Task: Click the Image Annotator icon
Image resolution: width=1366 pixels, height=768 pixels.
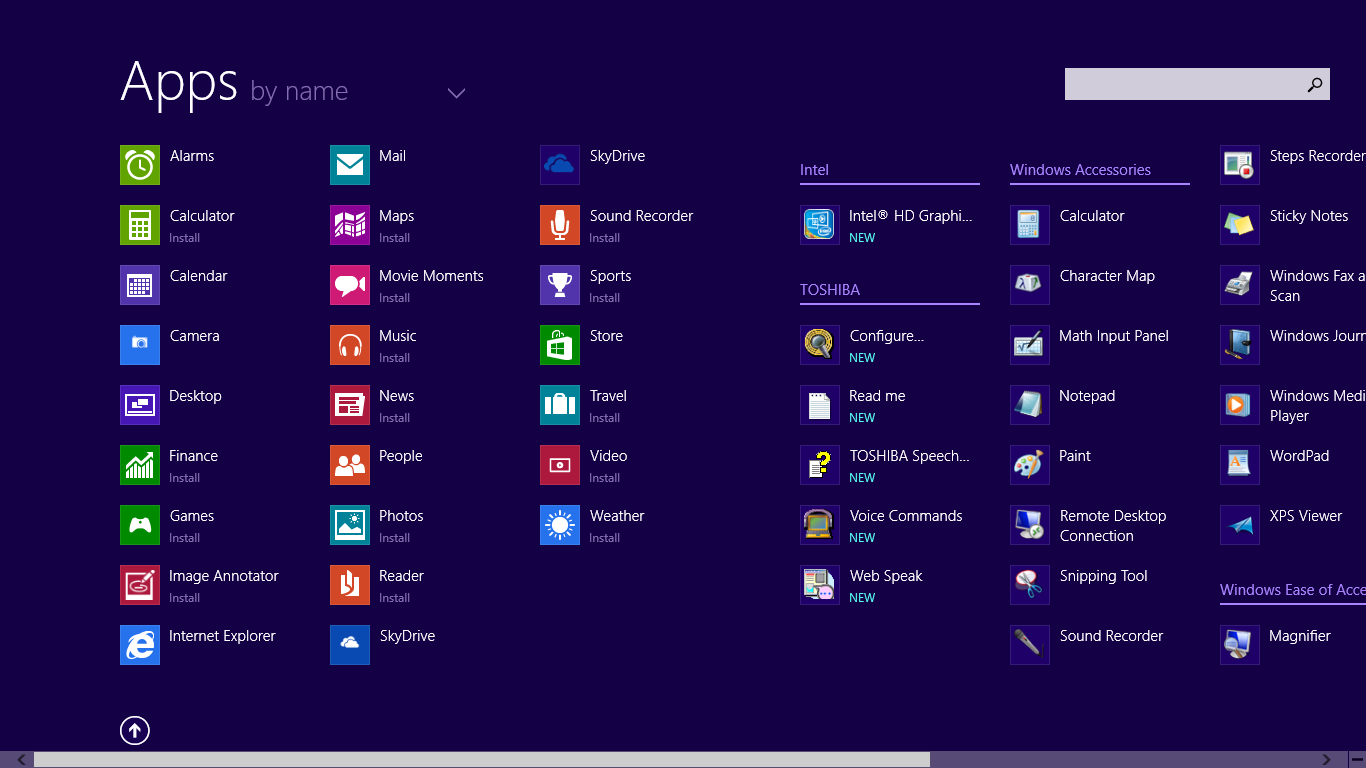Action: 140,585
